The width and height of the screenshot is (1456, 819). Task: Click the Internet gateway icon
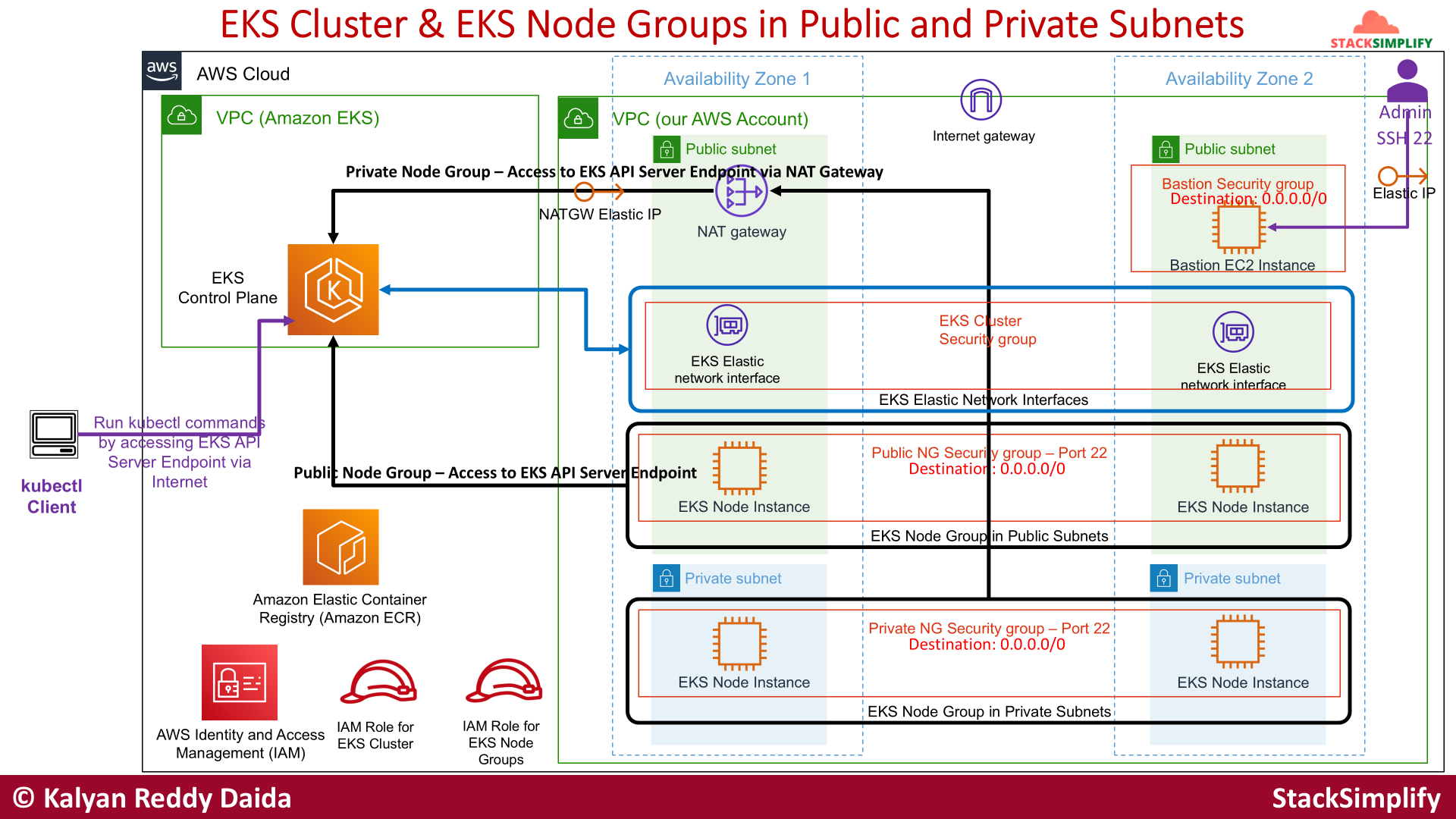point(981,100)
